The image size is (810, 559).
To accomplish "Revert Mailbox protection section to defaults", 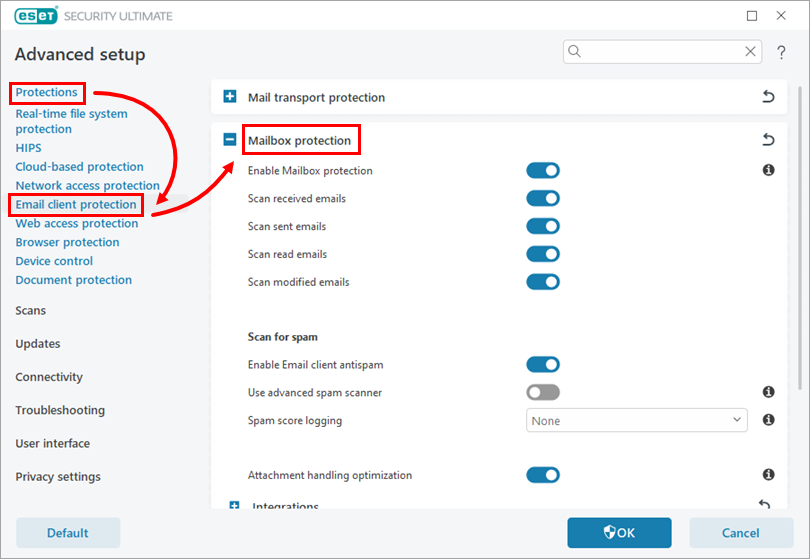I will click(x=768, y=140).
